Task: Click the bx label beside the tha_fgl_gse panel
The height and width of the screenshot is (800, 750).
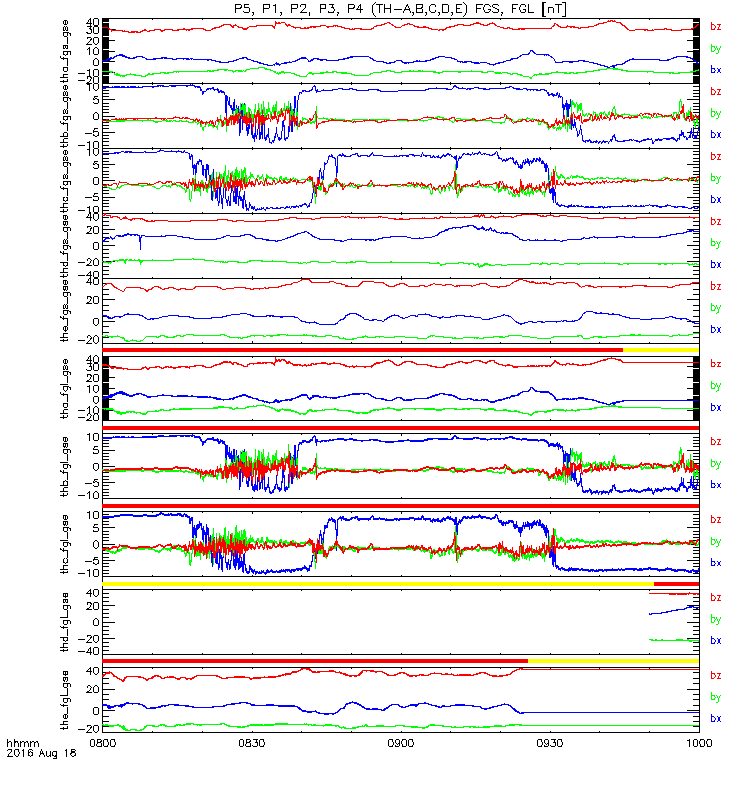Action: (716, 408)
